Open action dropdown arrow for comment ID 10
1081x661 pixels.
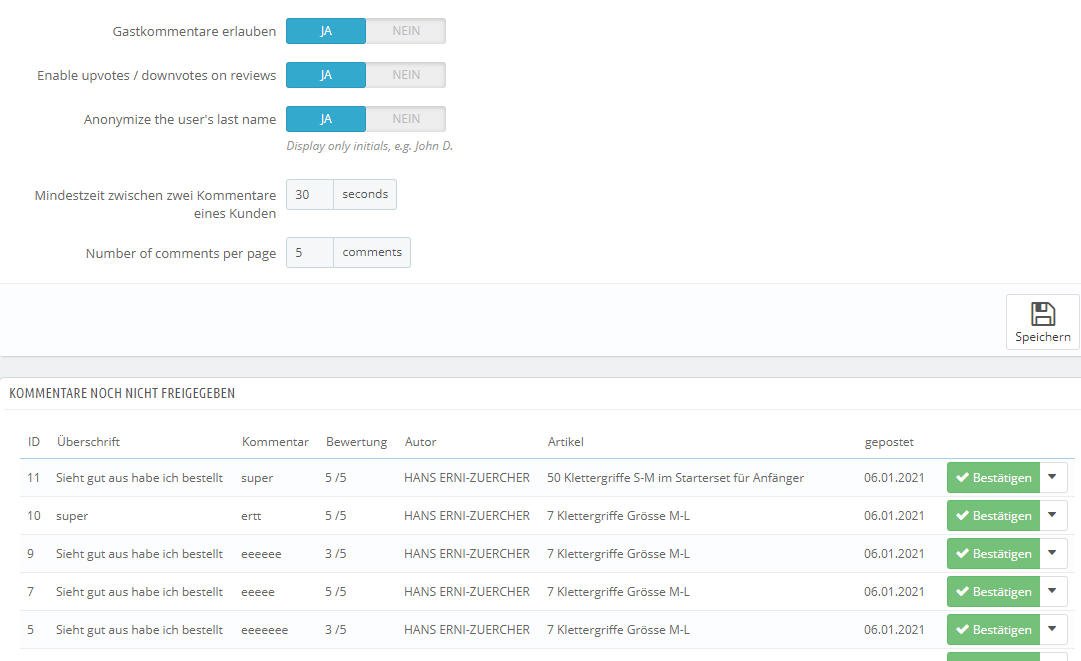pos(1053,516)
